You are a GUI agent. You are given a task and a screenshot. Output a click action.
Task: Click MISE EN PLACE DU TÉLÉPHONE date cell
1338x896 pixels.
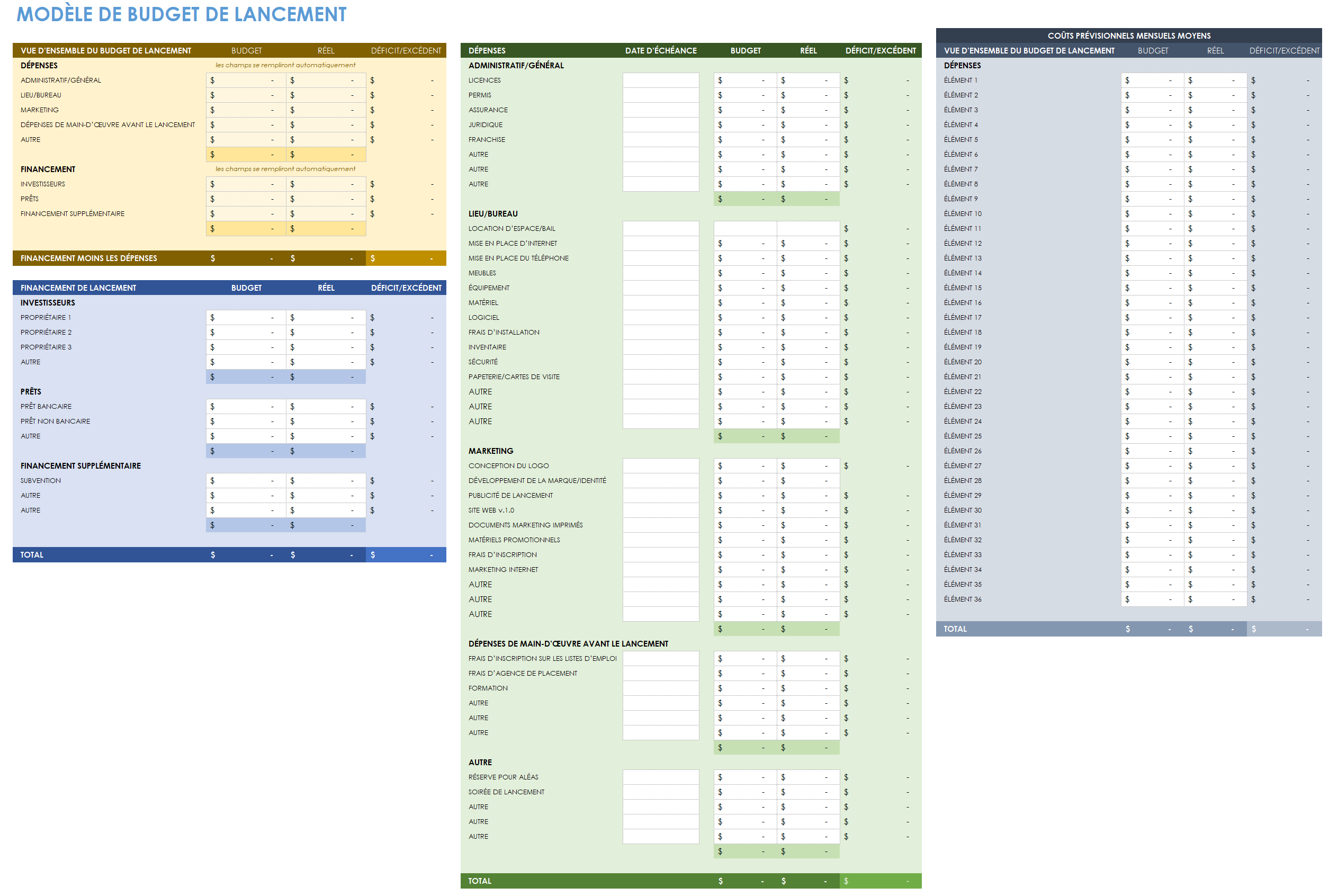point(661,258)
